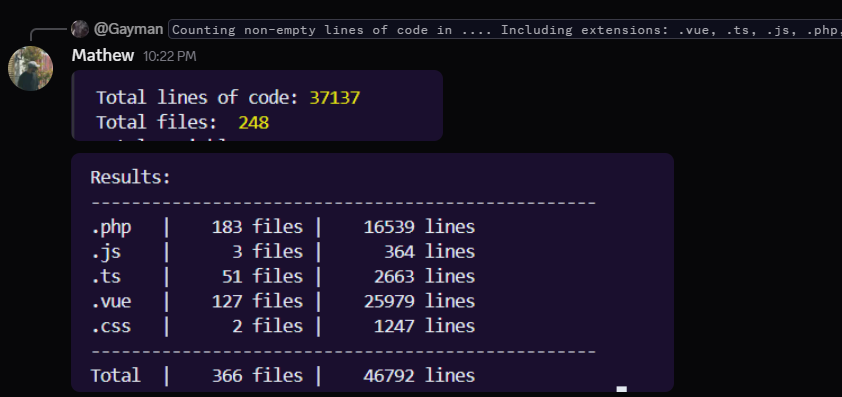Screen dimensions: 842x397
Task: Click the Mathew username
Action: click(103, 55)
